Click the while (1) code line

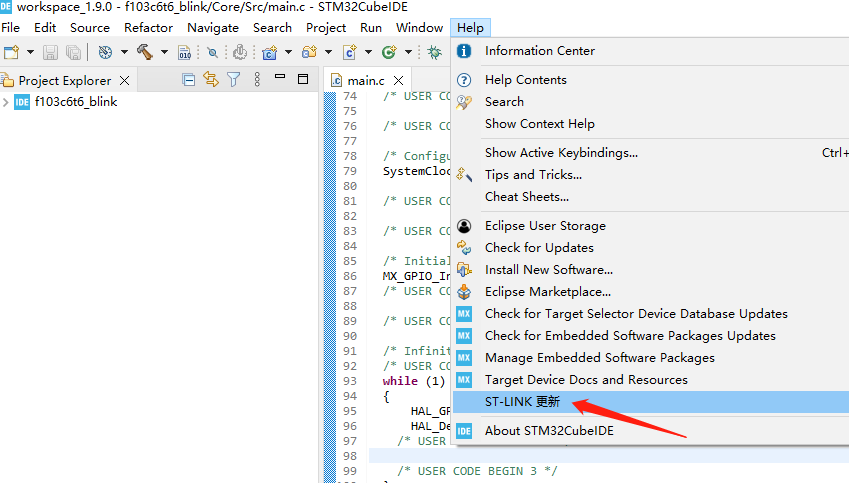tap(414, 381)
